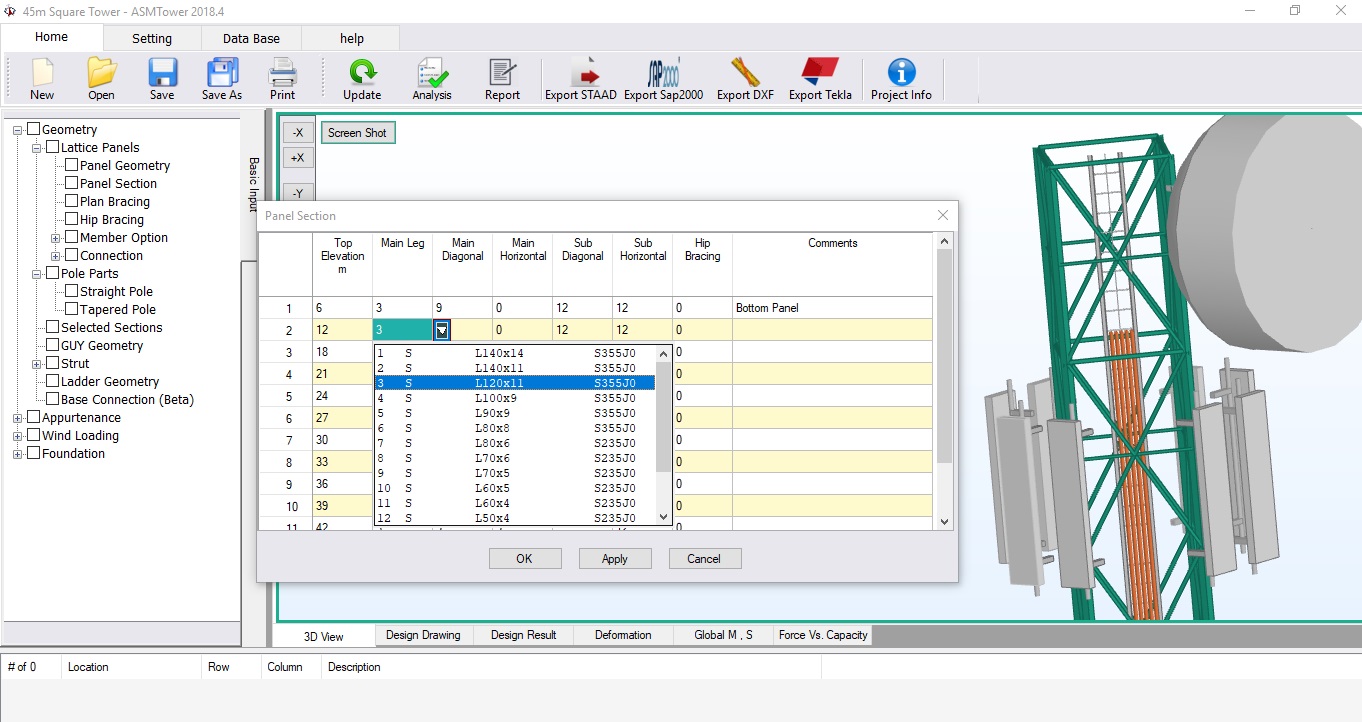The width and height of the screenshot is (1362, 722).
Task: Click the vertical Basic Input tab
Action: point(253,184)
